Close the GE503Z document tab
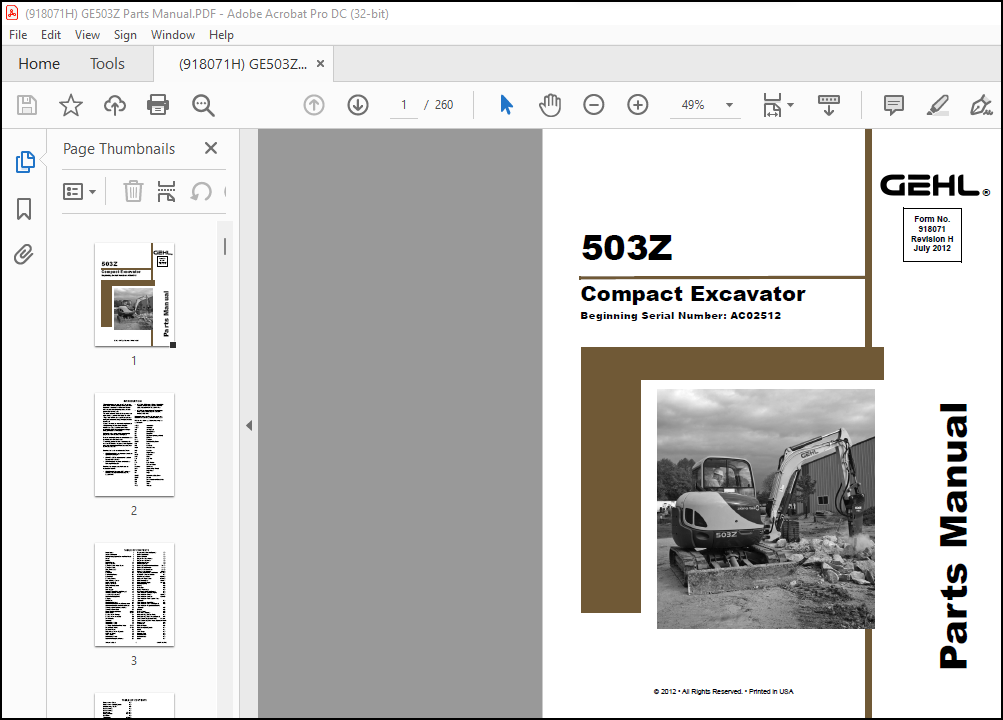 coord(320,64)
